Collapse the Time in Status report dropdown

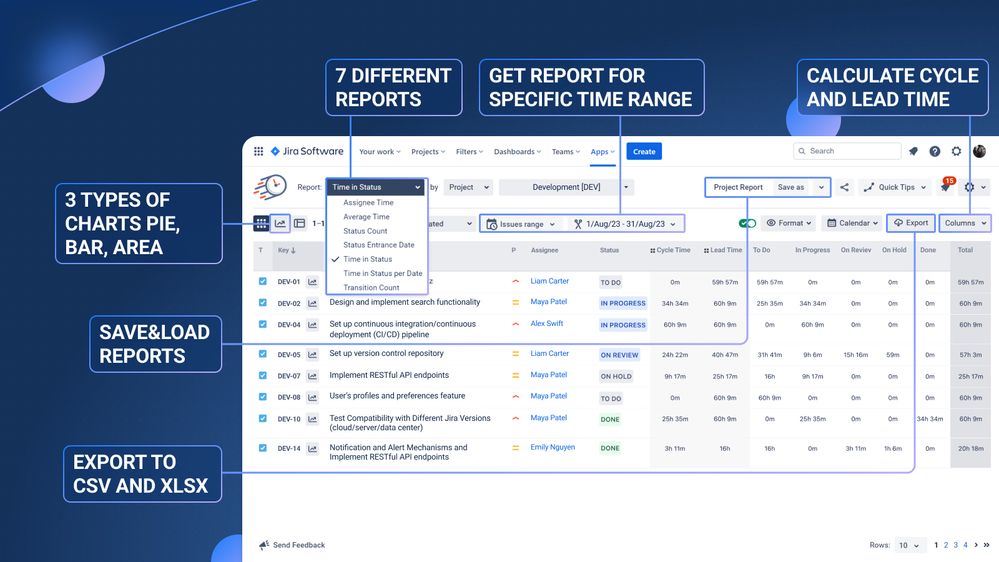[376, 187]
